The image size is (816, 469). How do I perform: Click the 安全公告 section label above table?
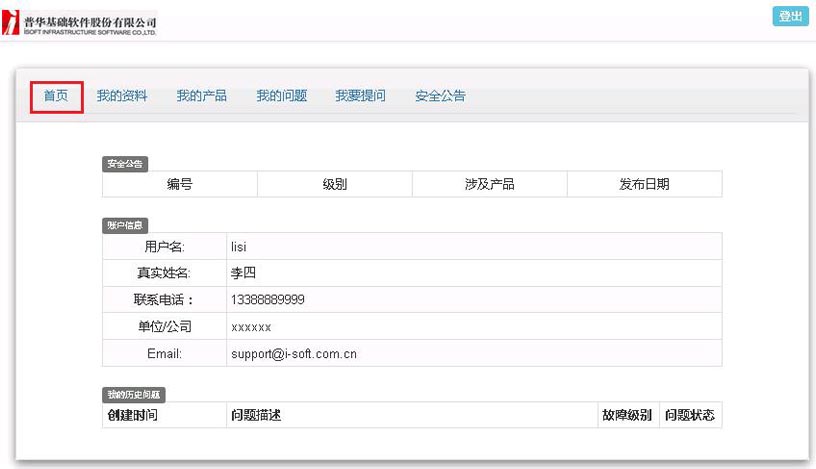125,164
